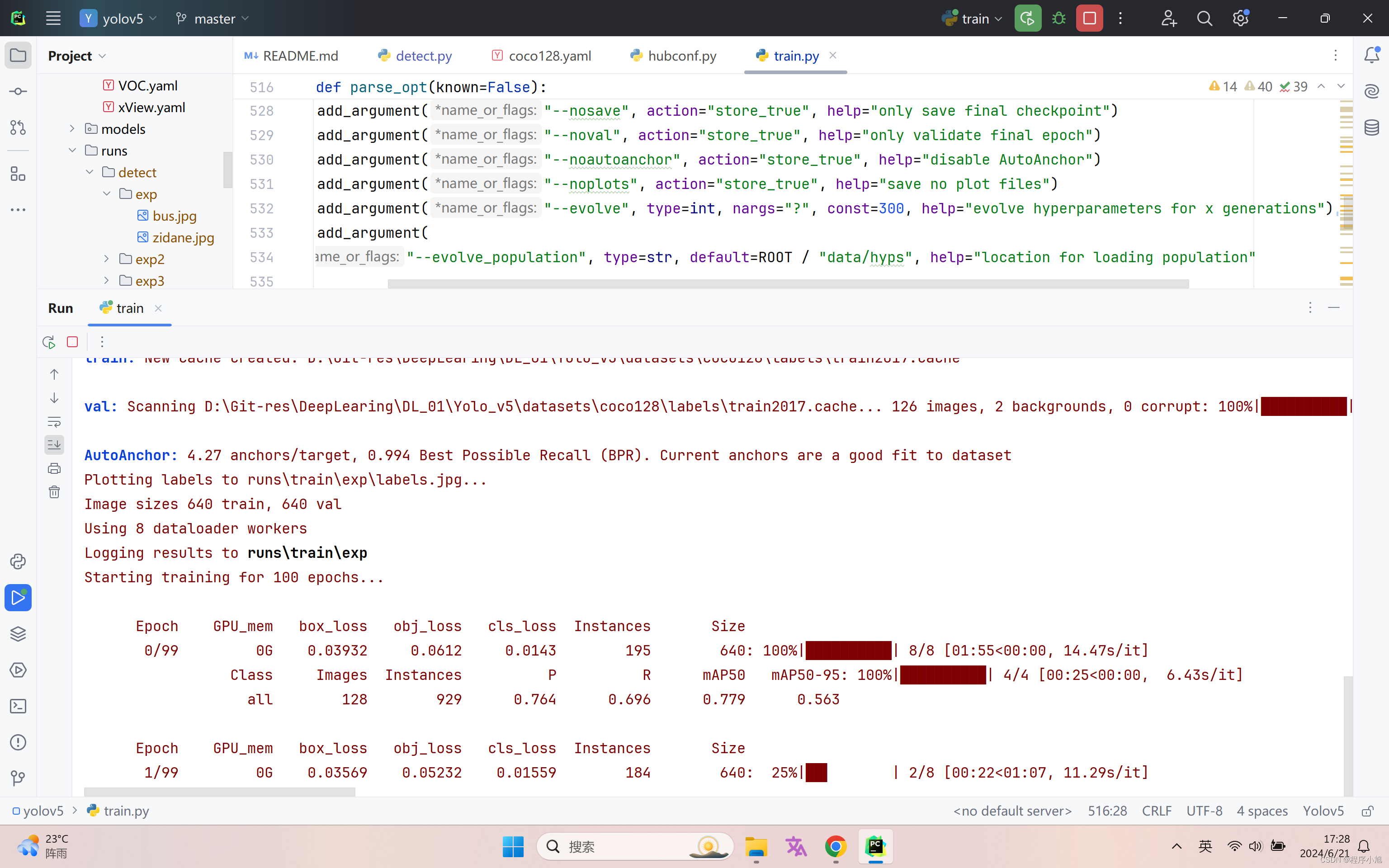Toggle soft-wrap in Run console
Image resolution: width=1389 pixels, height=868 pixels.
(55, 422)
